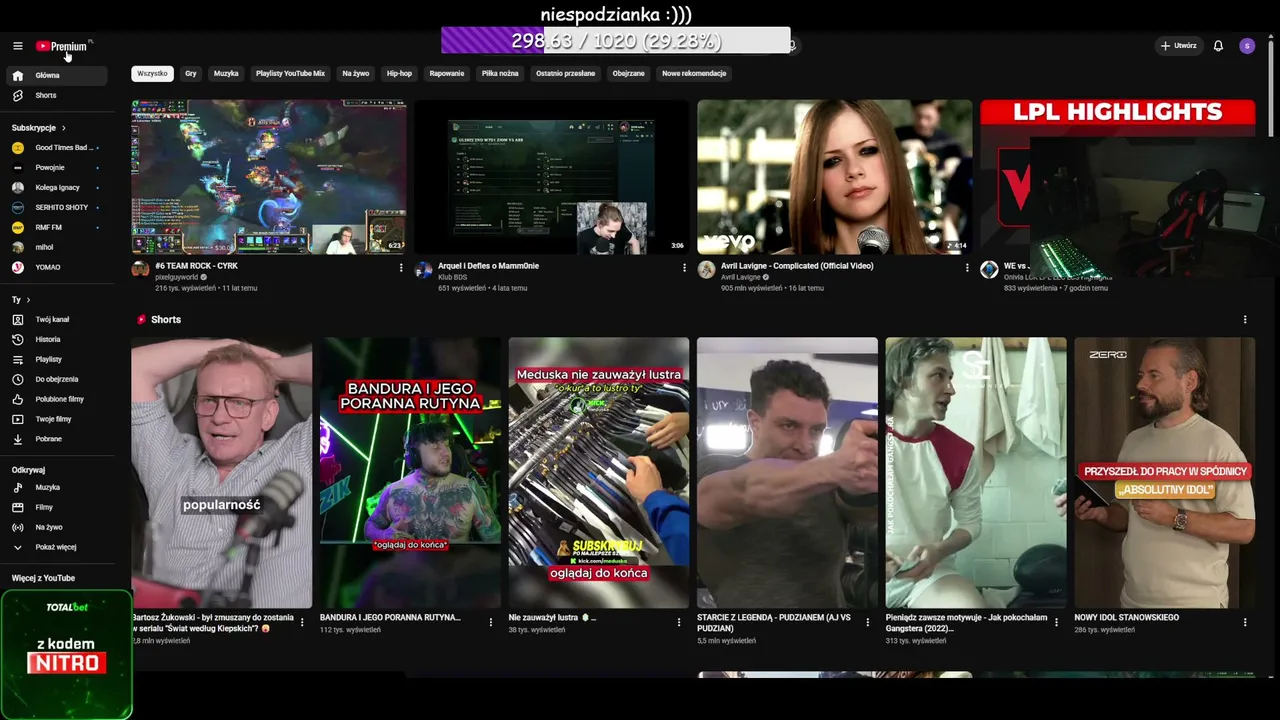The height and width of the screenshot is (720, 1280).
Task: Open Na żywo under Odkrywaj in sidebar
Action: (x=57, y=527)
